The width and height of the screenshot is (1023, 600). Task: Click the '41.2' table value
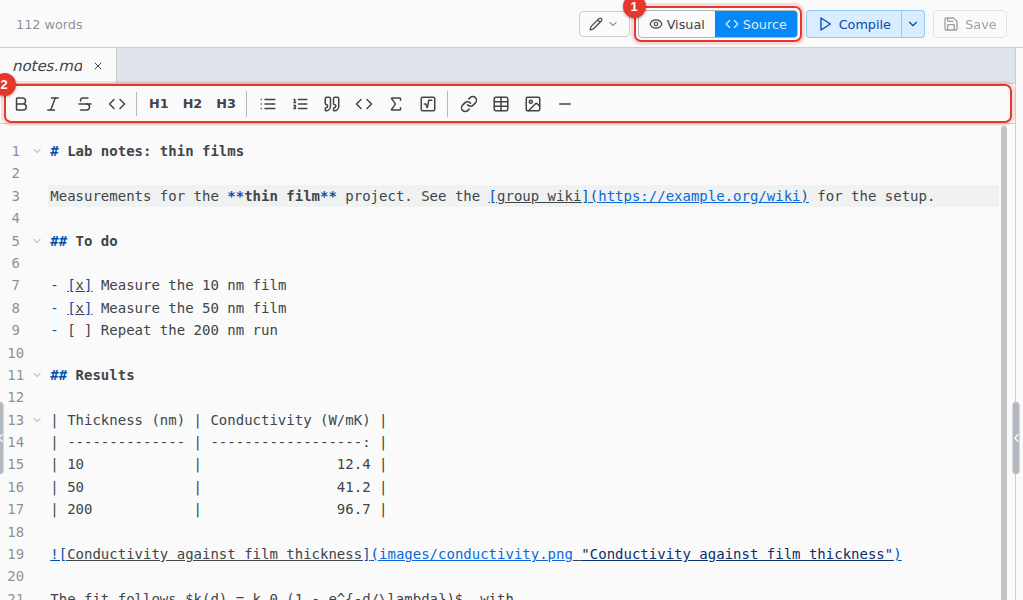354,487
